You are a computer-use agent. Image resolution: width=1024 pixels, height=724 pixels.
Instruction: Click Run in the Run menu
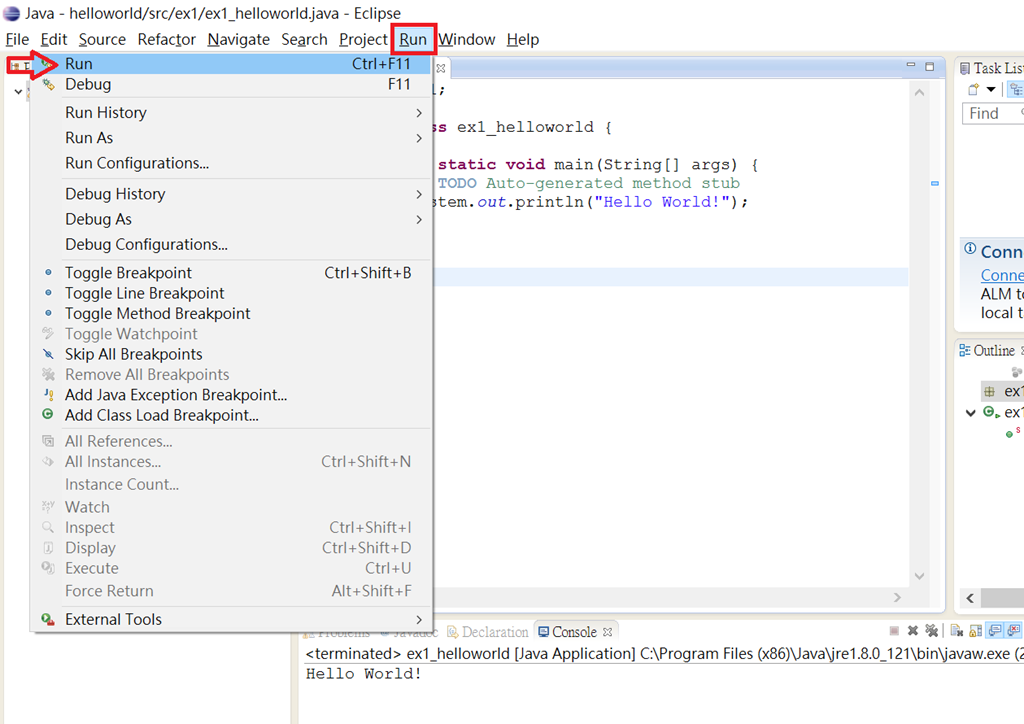231,64
